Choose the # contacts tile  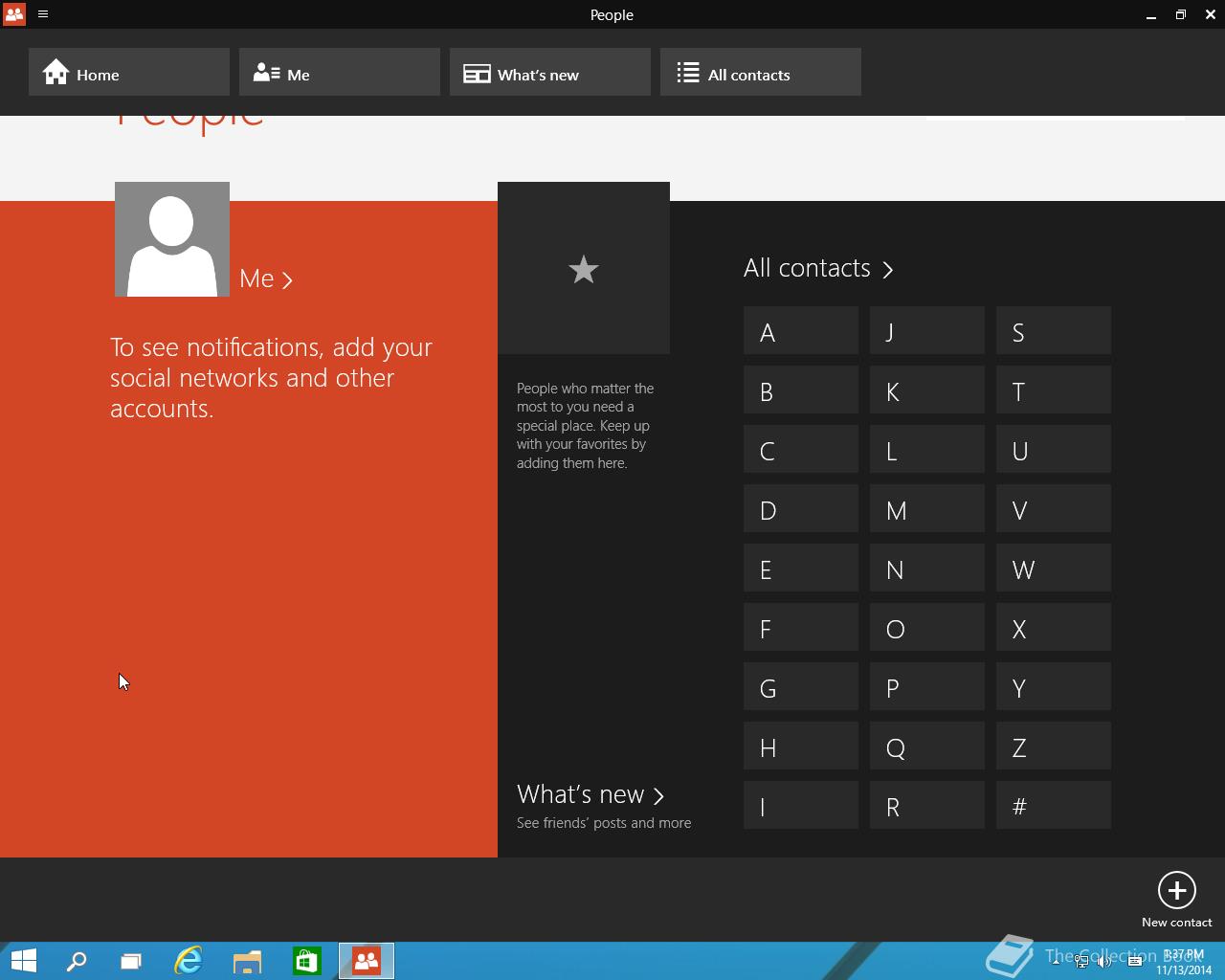(x=1054, y=805)
